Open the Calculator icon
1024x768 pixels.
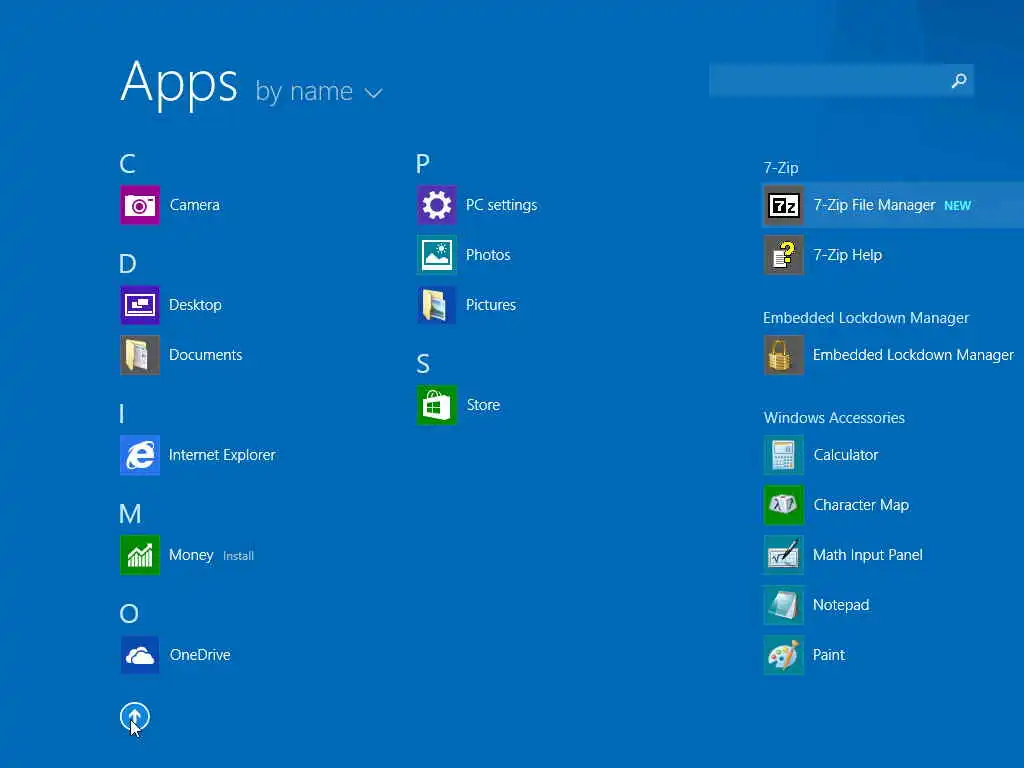(784, 455)
